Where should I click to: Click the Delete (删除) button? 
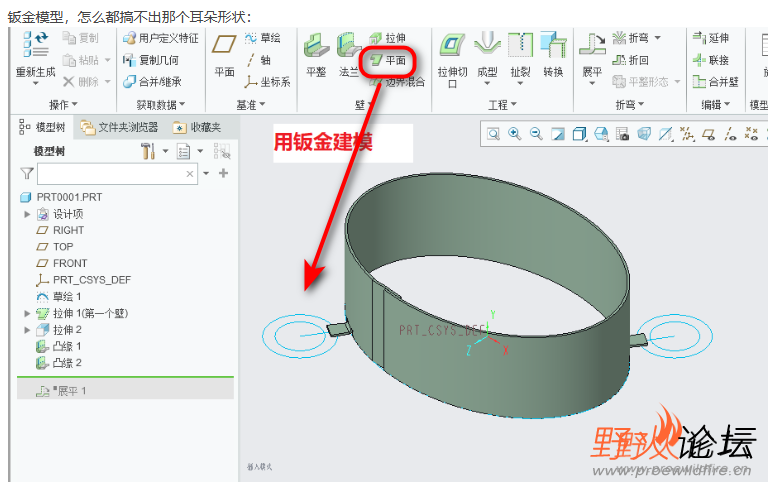pos(81,82)
